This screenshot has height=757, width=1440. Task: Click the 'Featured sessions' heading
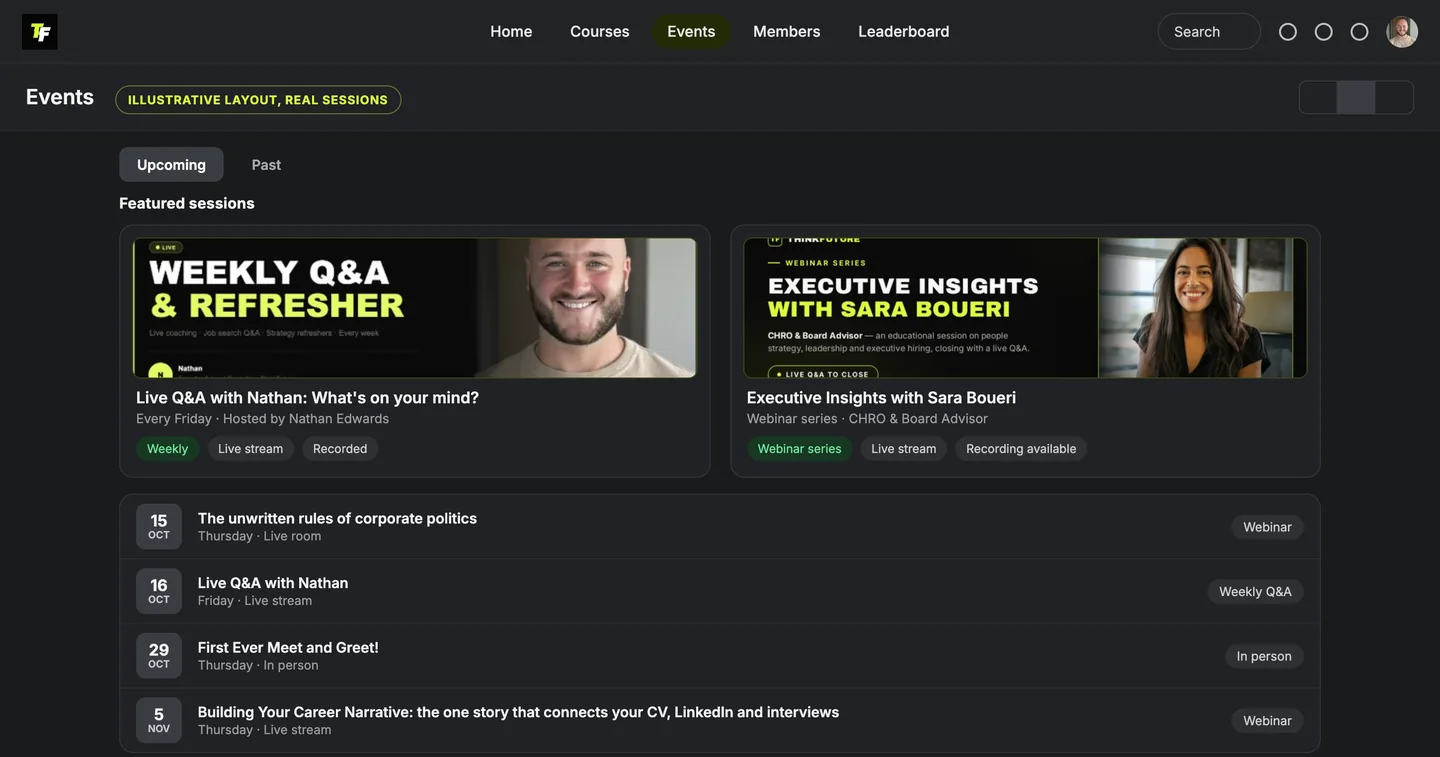187,203
